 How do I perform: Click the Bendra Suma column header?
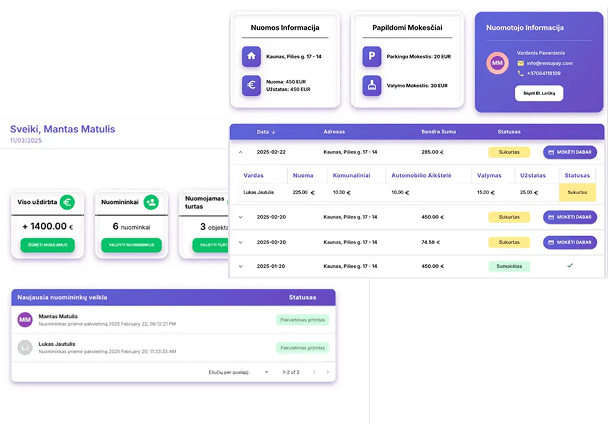click(x=439, y=132)
